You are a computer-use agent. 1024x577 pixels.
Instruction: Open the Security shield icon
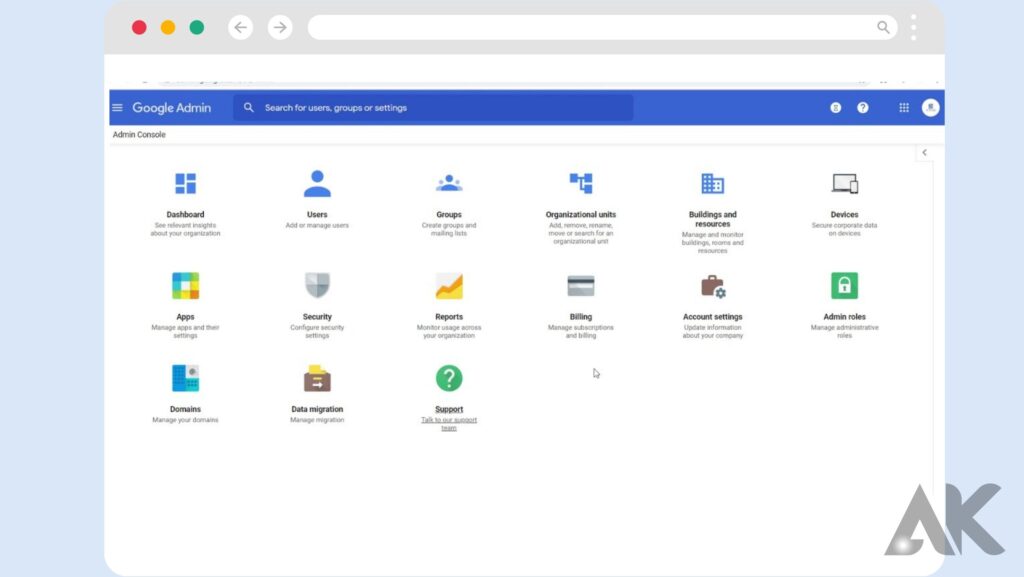click(317, 285)
